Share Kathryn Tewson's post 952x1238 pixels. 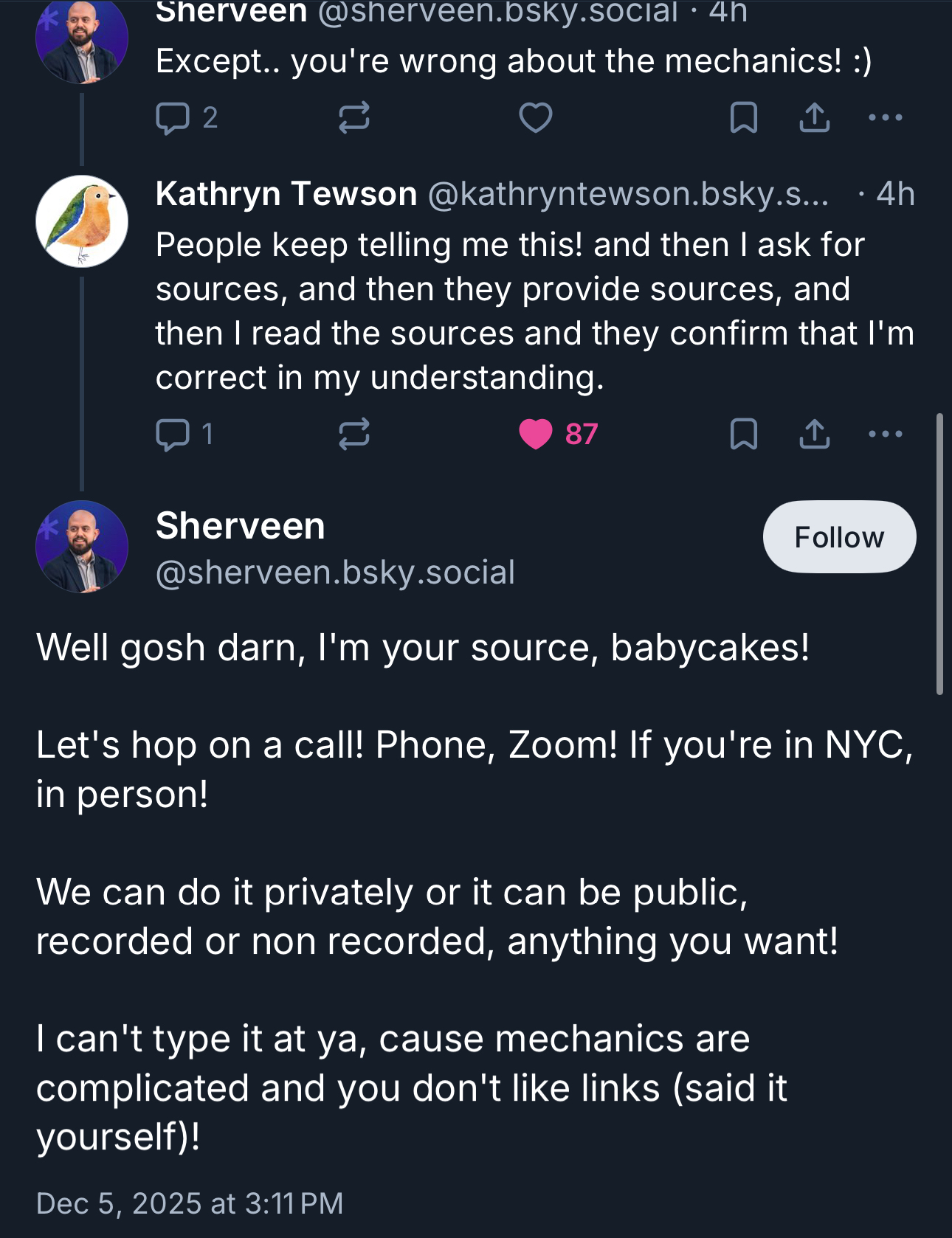[x=814, y=434]
